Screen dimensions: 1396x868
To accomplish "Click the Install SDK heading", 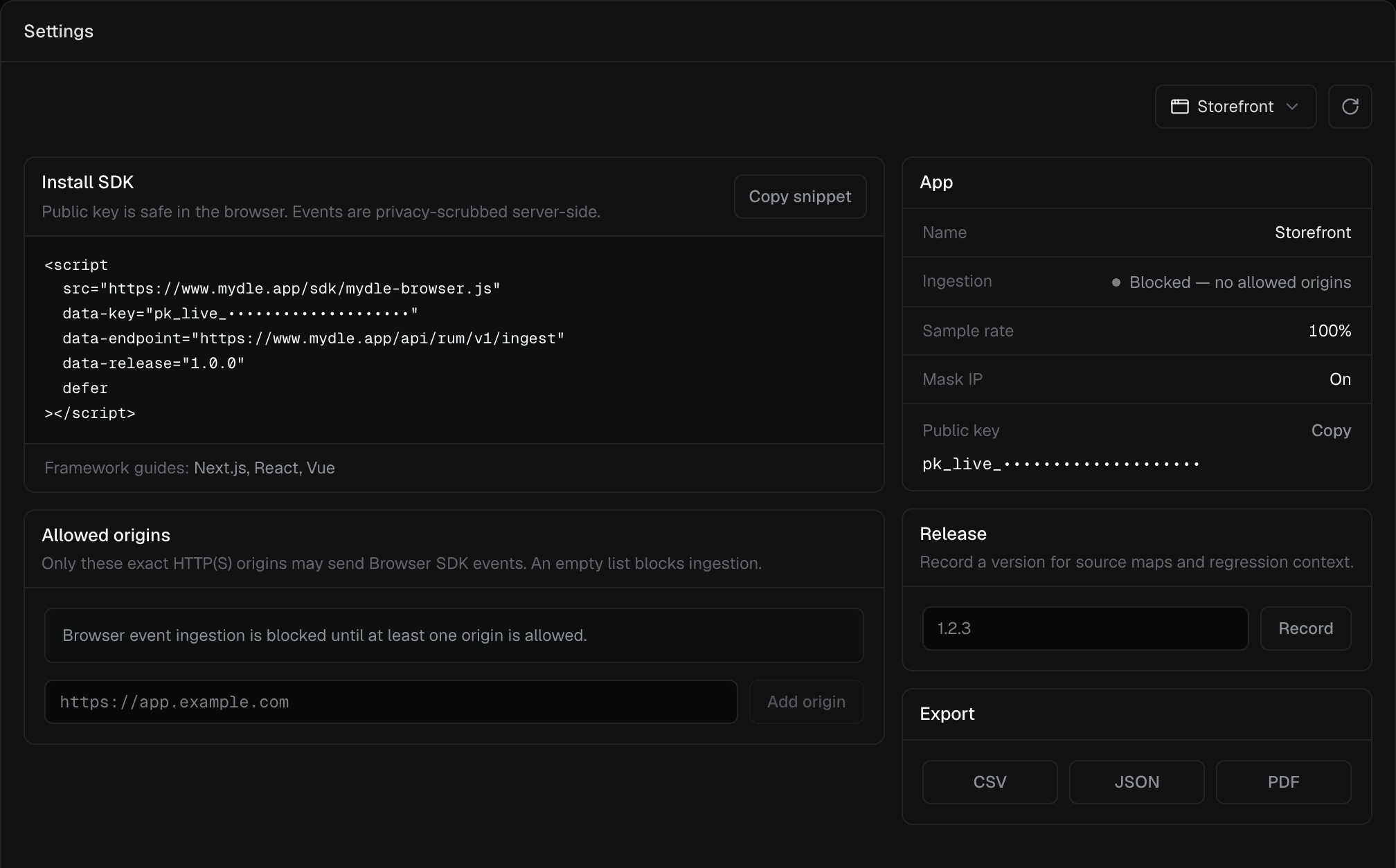I will [x=88, y=182].
